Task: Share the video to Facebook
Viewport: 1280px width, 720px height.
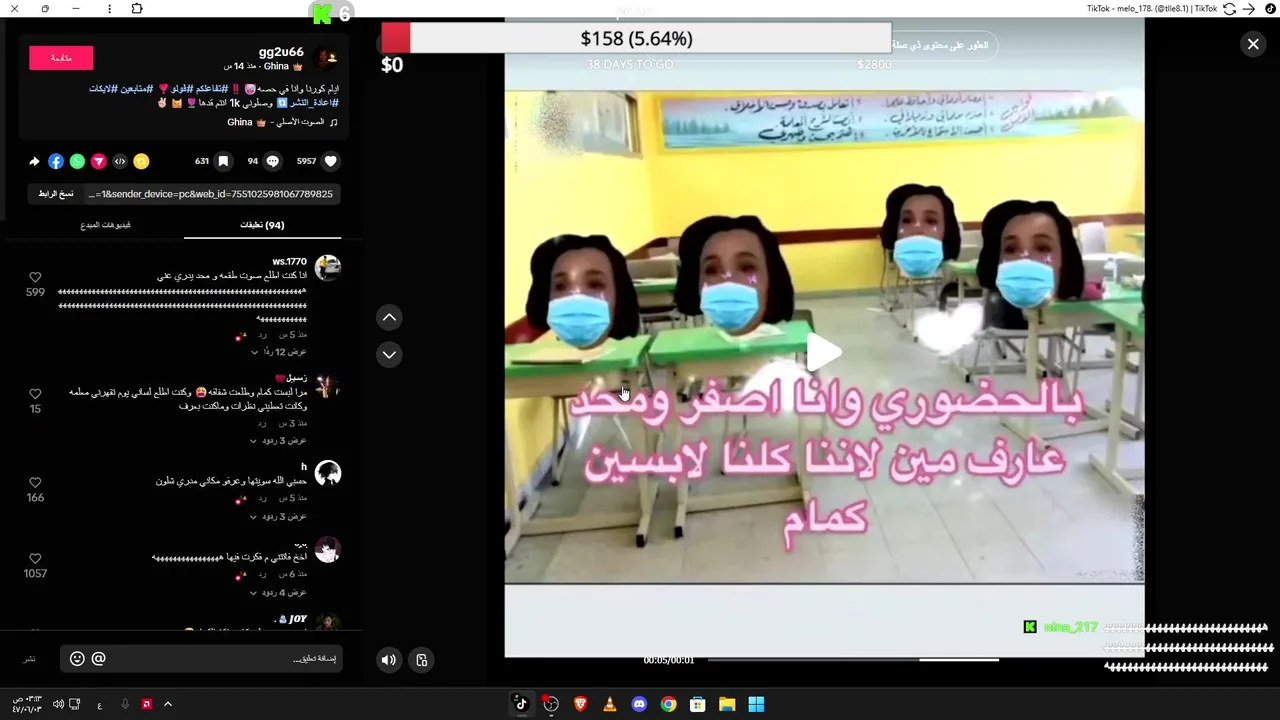Action: (56, 161)
